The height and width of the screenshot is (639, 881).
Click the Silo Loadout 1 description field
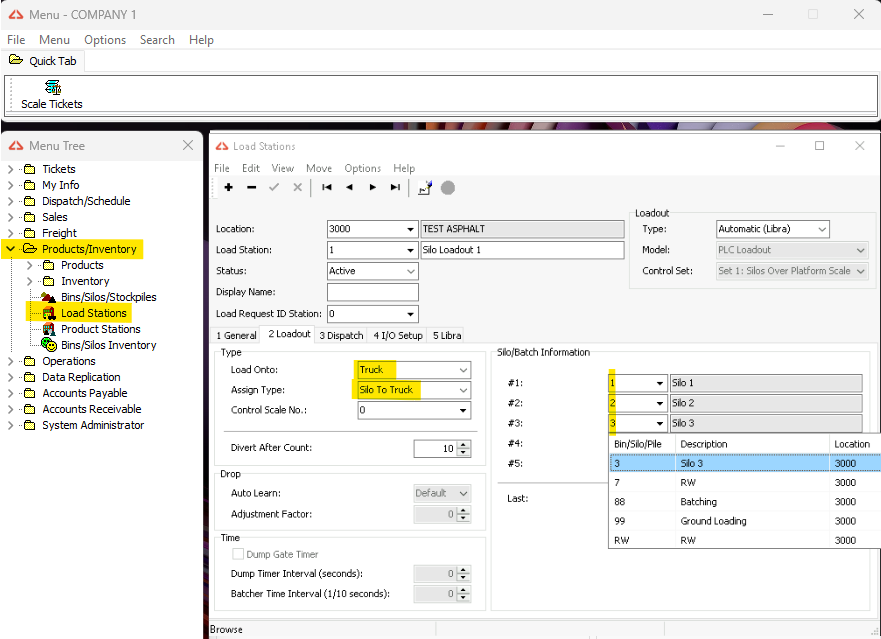[x=523, y=250]
